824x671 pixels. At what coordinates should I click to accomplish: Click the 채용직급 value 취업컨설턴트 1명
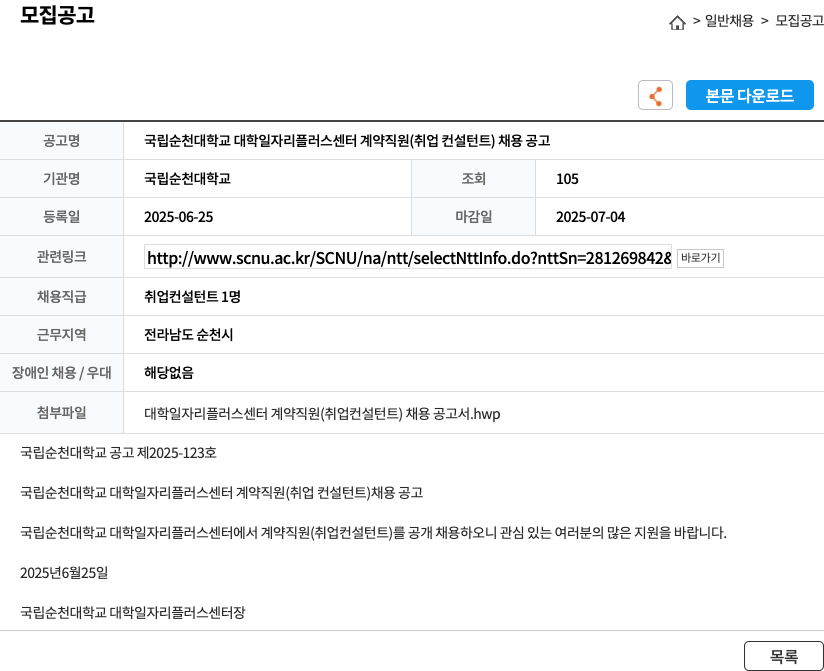pyautogui.click(x=192, y=297)
